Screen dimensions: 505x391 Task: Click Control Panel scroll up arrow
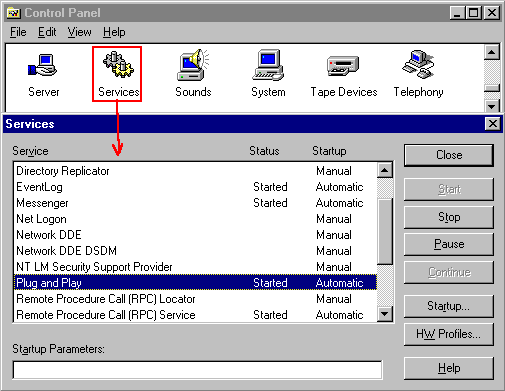[x=492, y=52]
